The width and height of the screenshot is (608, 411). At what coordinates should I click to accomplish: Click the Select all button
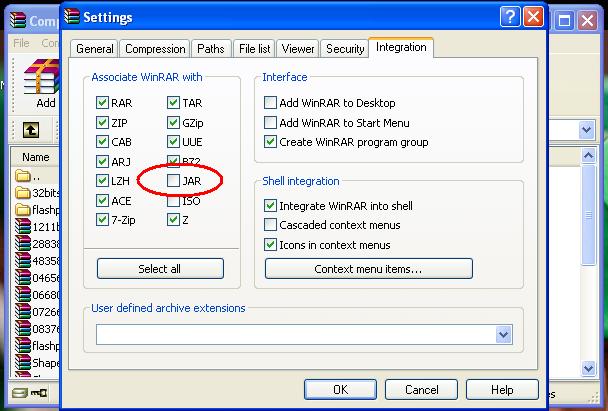click(x=160, y=268)
